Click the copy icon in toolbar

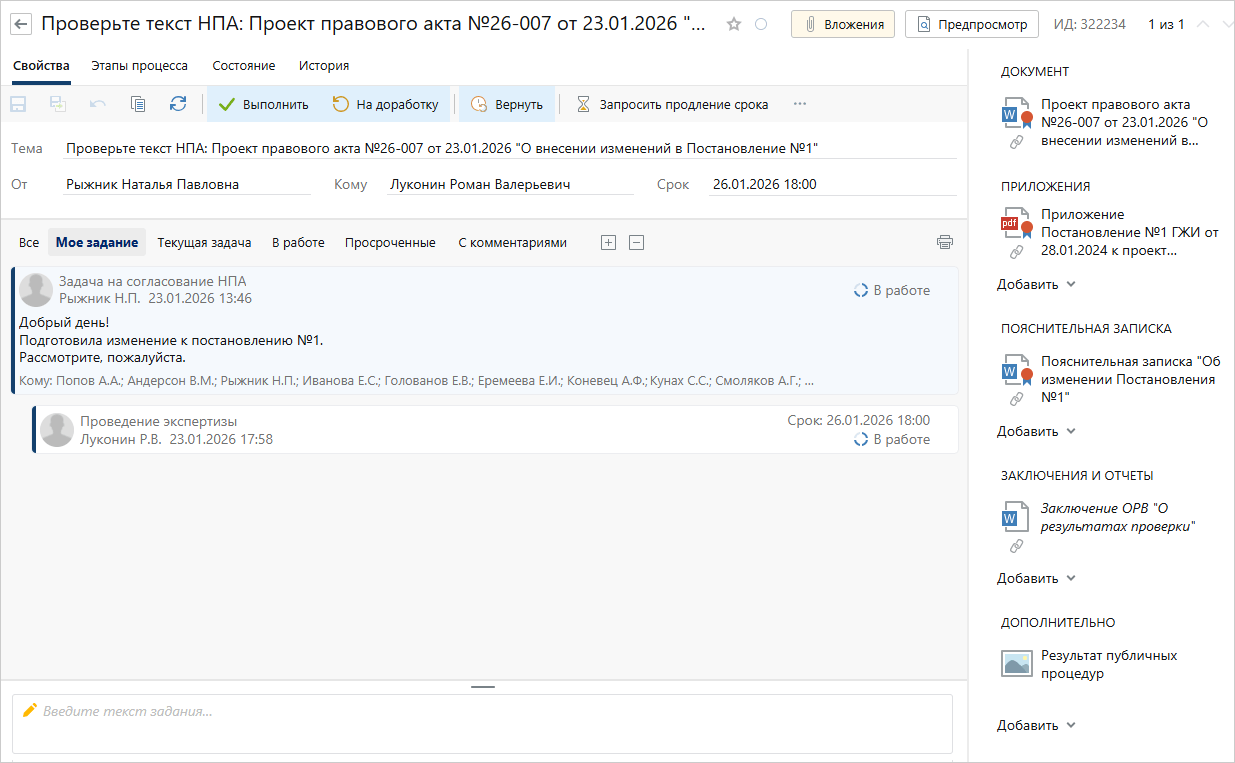[x=138, y=104]
